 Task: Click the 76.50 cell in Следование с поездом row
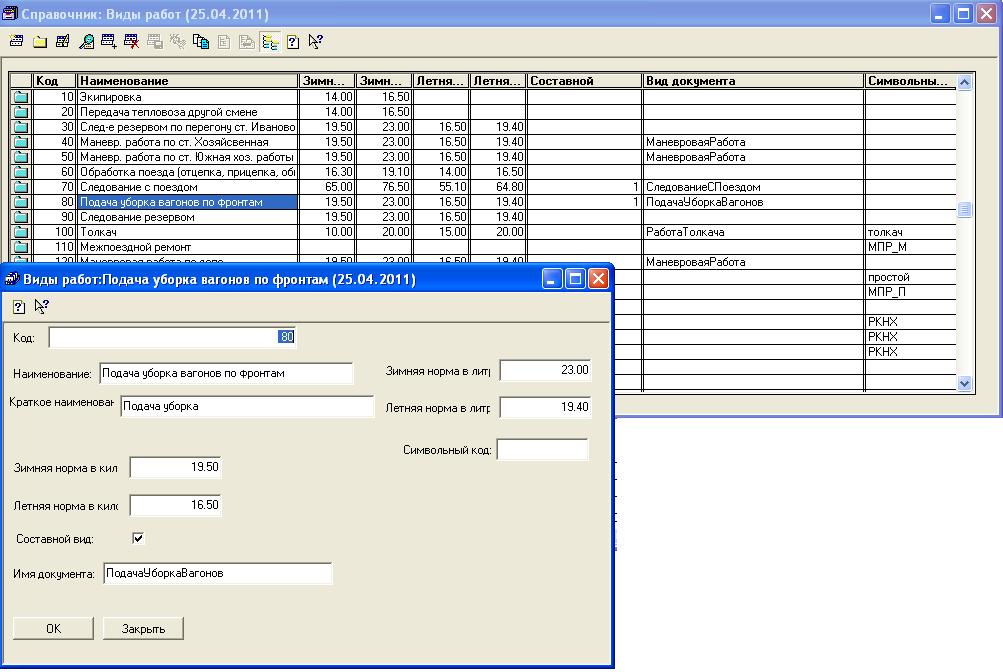(384, 187)
